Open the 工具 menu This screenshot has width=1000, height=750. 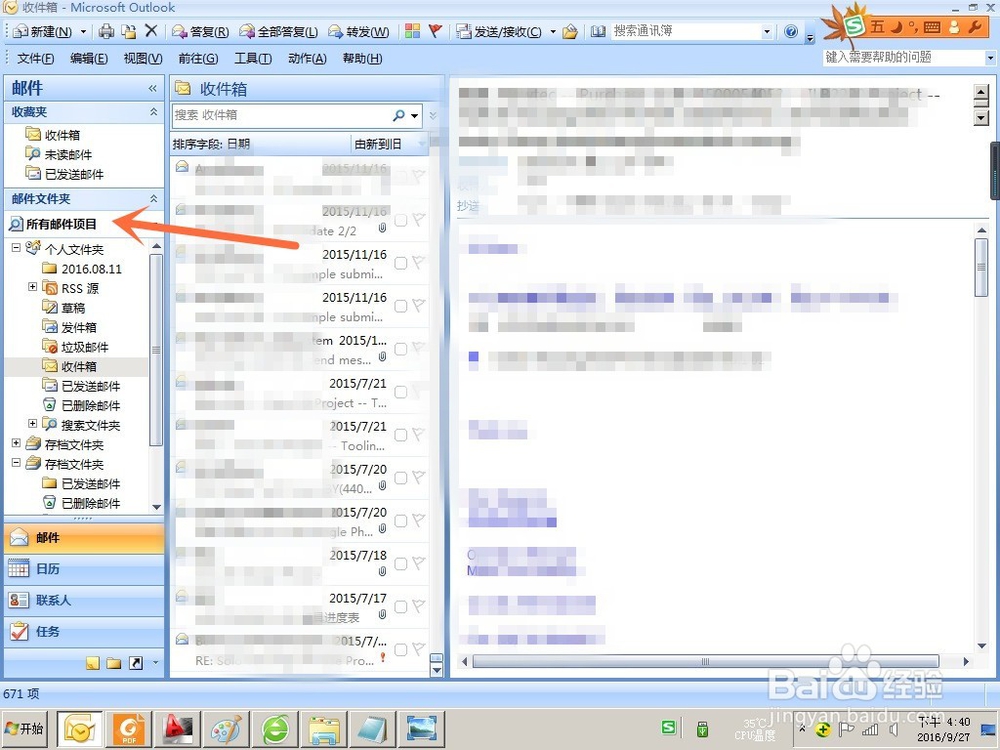(251, 58)
